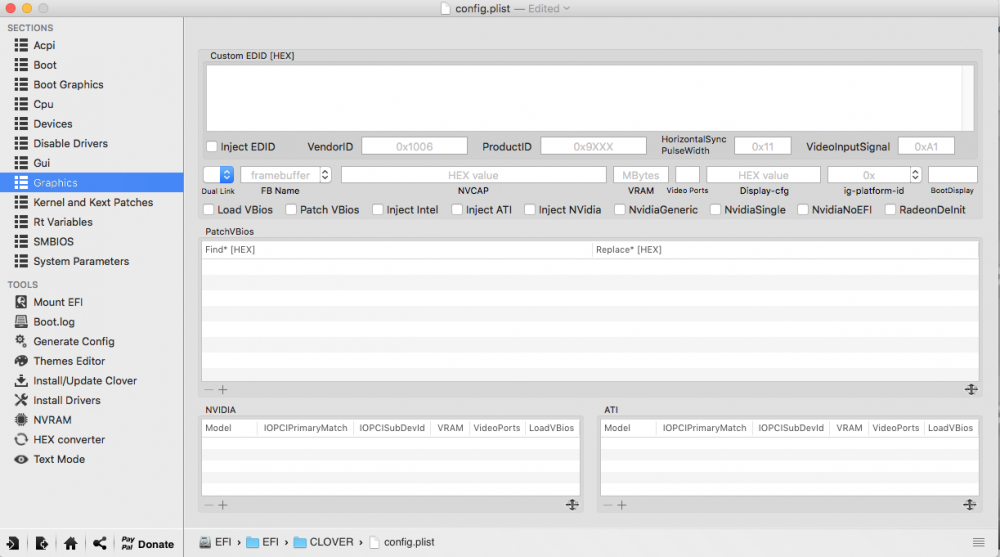Screen dimensions: 1000x557
Task: Enable Inject NVidia option
Action: tap(530, 210)
